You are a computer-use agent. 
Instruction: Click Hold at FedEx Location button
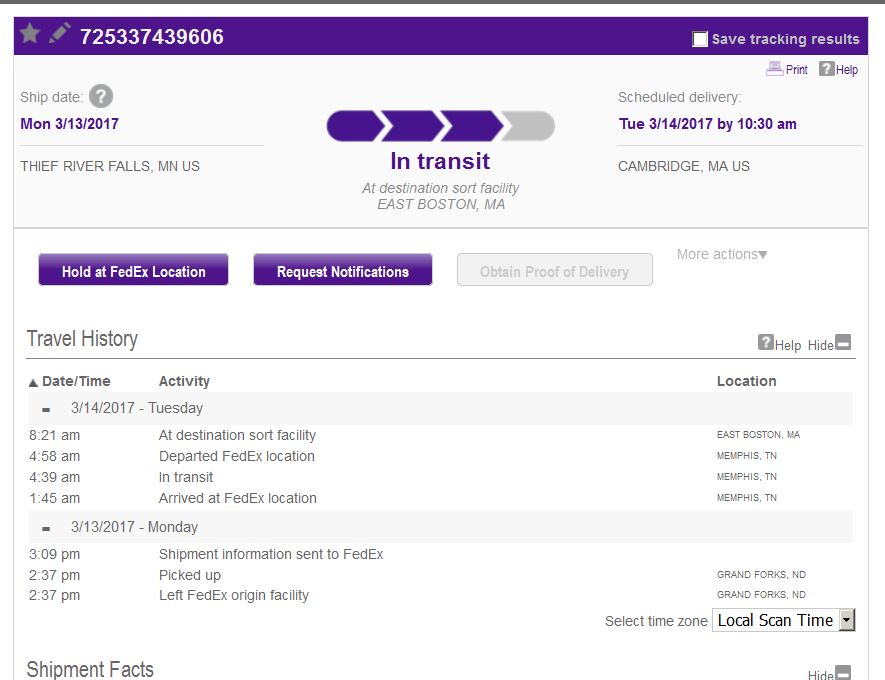[x=133, y=270]
